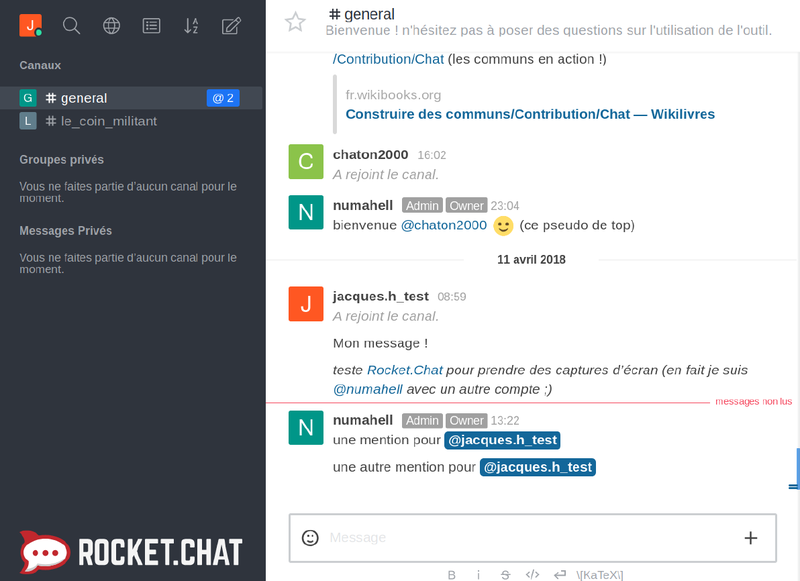Click the create new channel pencil icon
This screenshot has width=800, height=581.
click(231, 26)
